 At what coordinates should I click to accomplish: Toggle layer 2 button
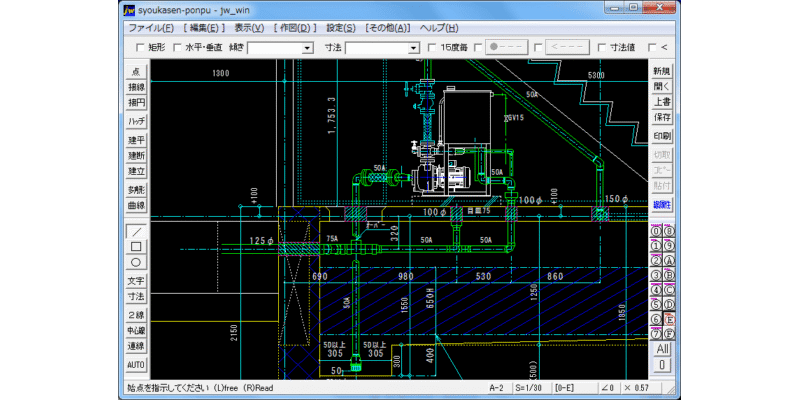click(x=656, y=260)
